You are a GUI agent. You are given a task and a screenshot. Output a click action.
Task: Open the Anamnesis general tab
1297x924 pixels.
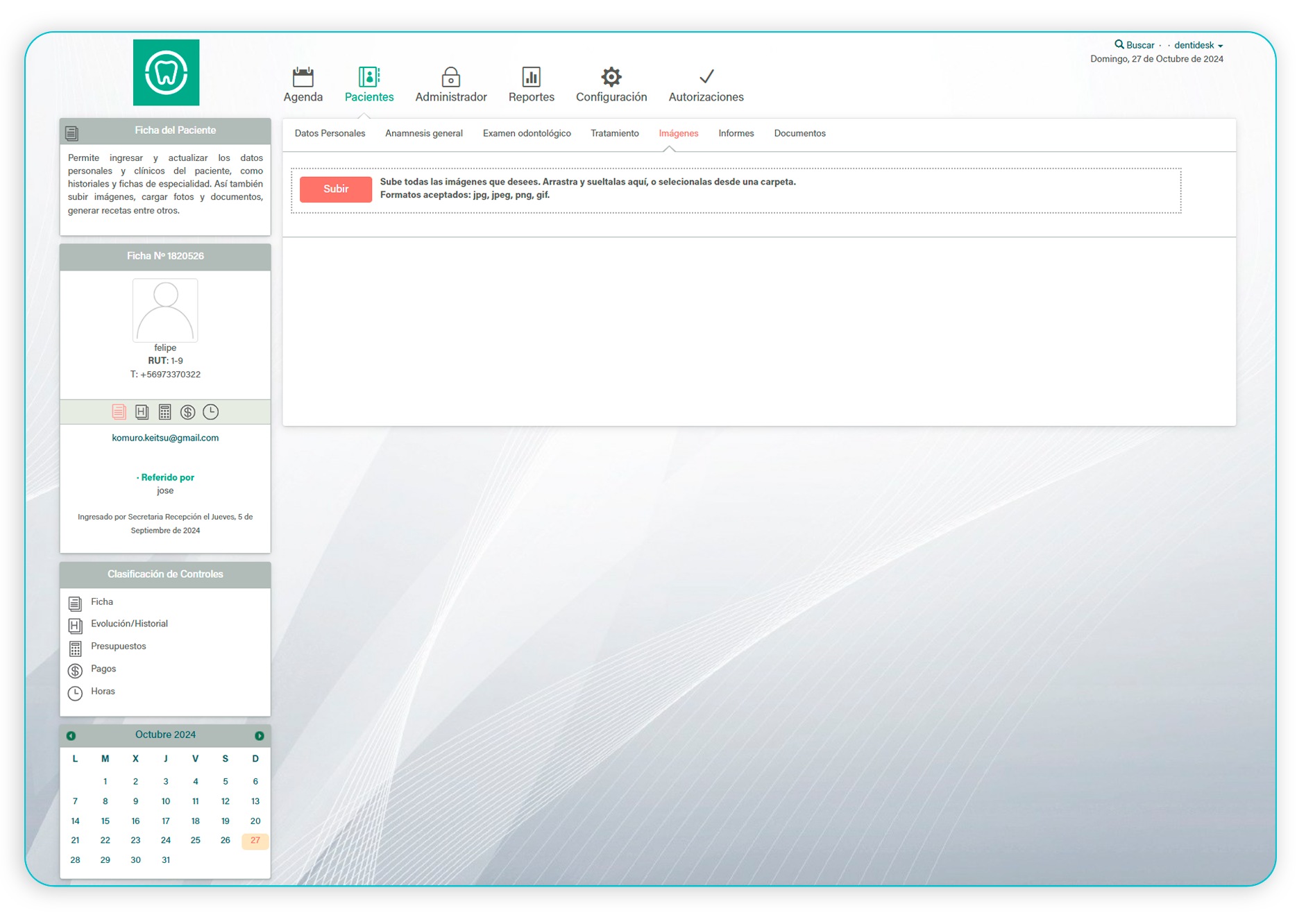click(x=423, y=133)
